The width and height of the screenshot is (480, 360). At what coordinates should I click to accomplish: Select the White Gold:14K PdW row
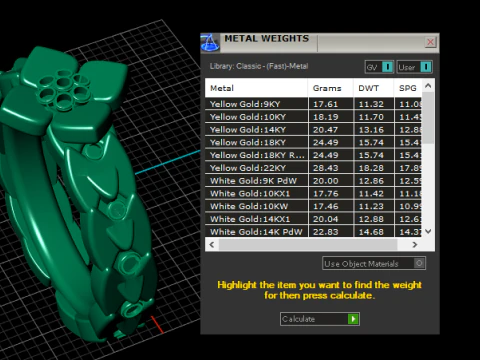click(x=313, y=231)
